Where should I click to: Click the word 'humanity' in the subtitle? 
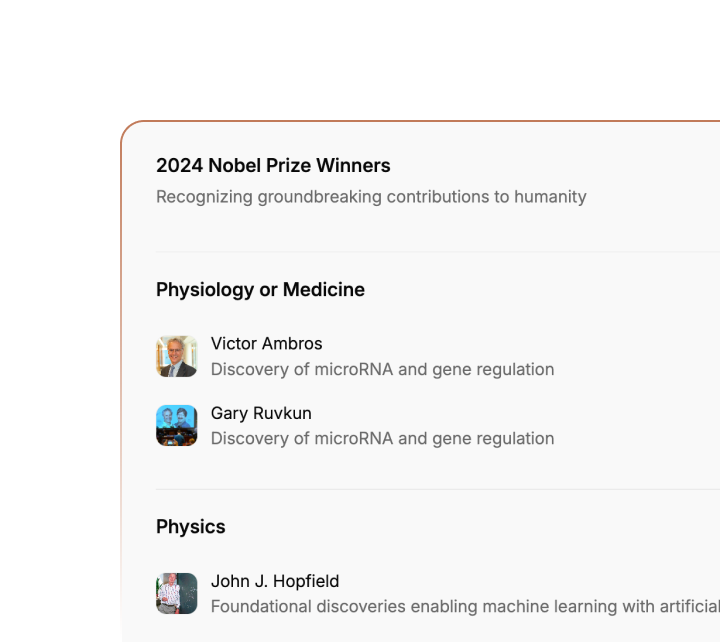point(550,197)
